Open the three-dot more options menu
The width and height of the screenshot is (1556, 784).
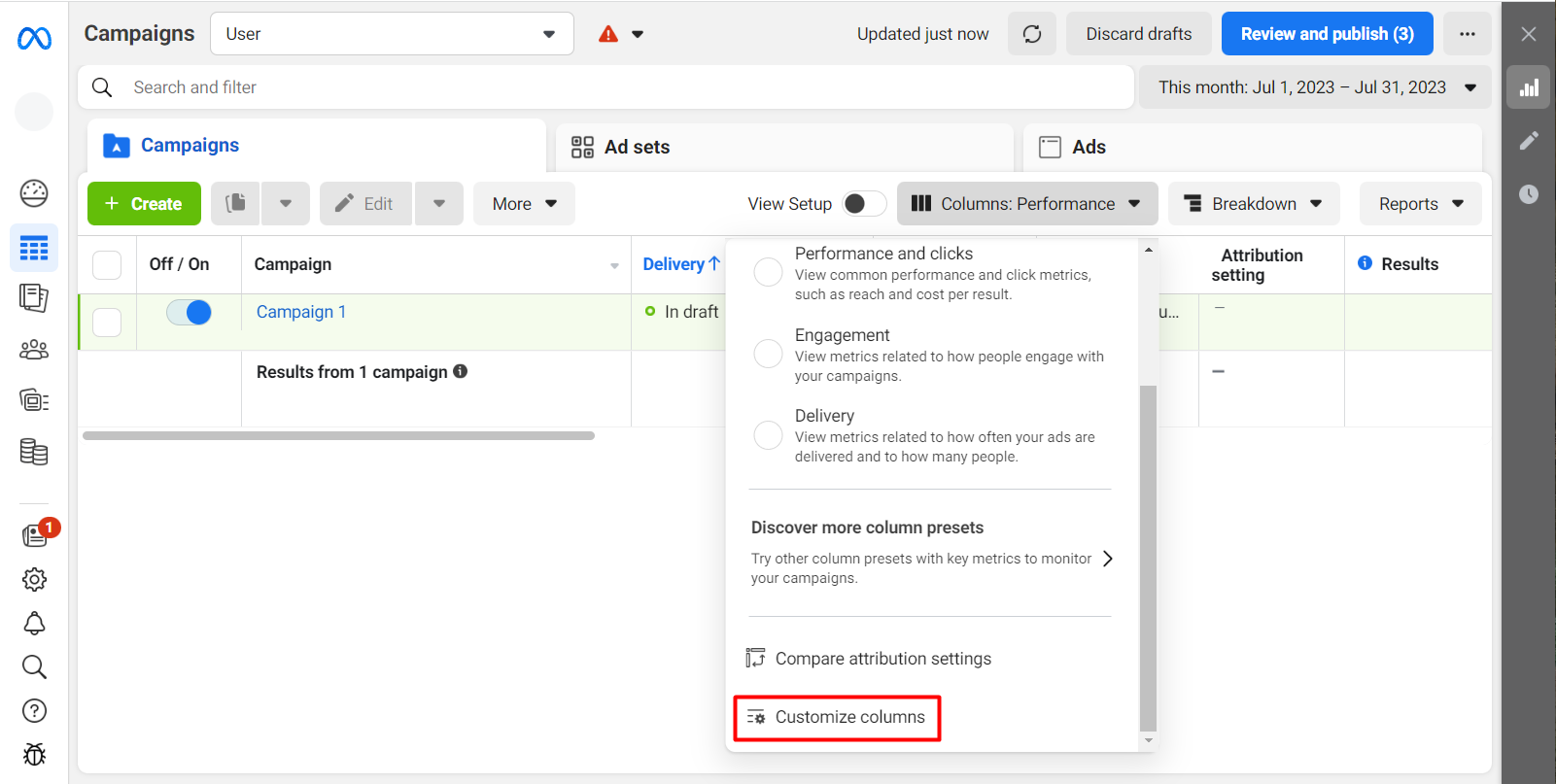[1468, 34]
